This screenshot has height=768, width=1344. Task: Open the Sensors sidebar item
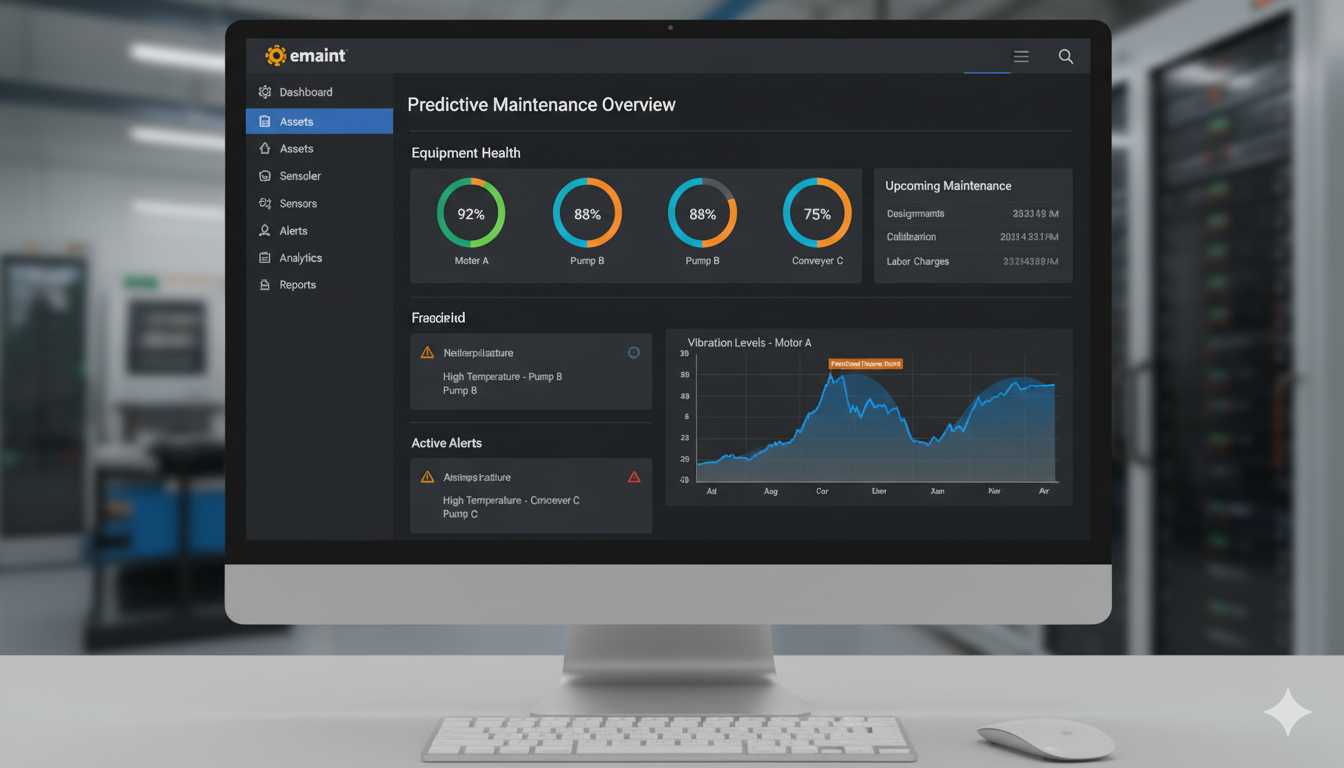298,204
